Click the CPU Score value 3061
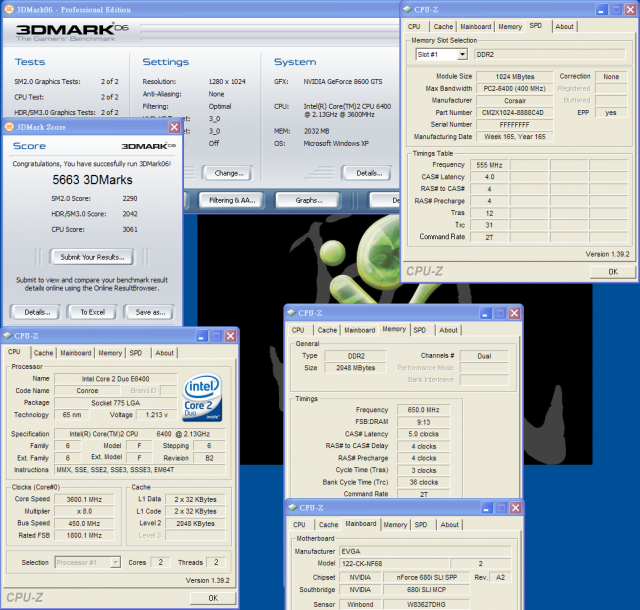640x610 pixels. pyautogui.click(x=130, y=229)
